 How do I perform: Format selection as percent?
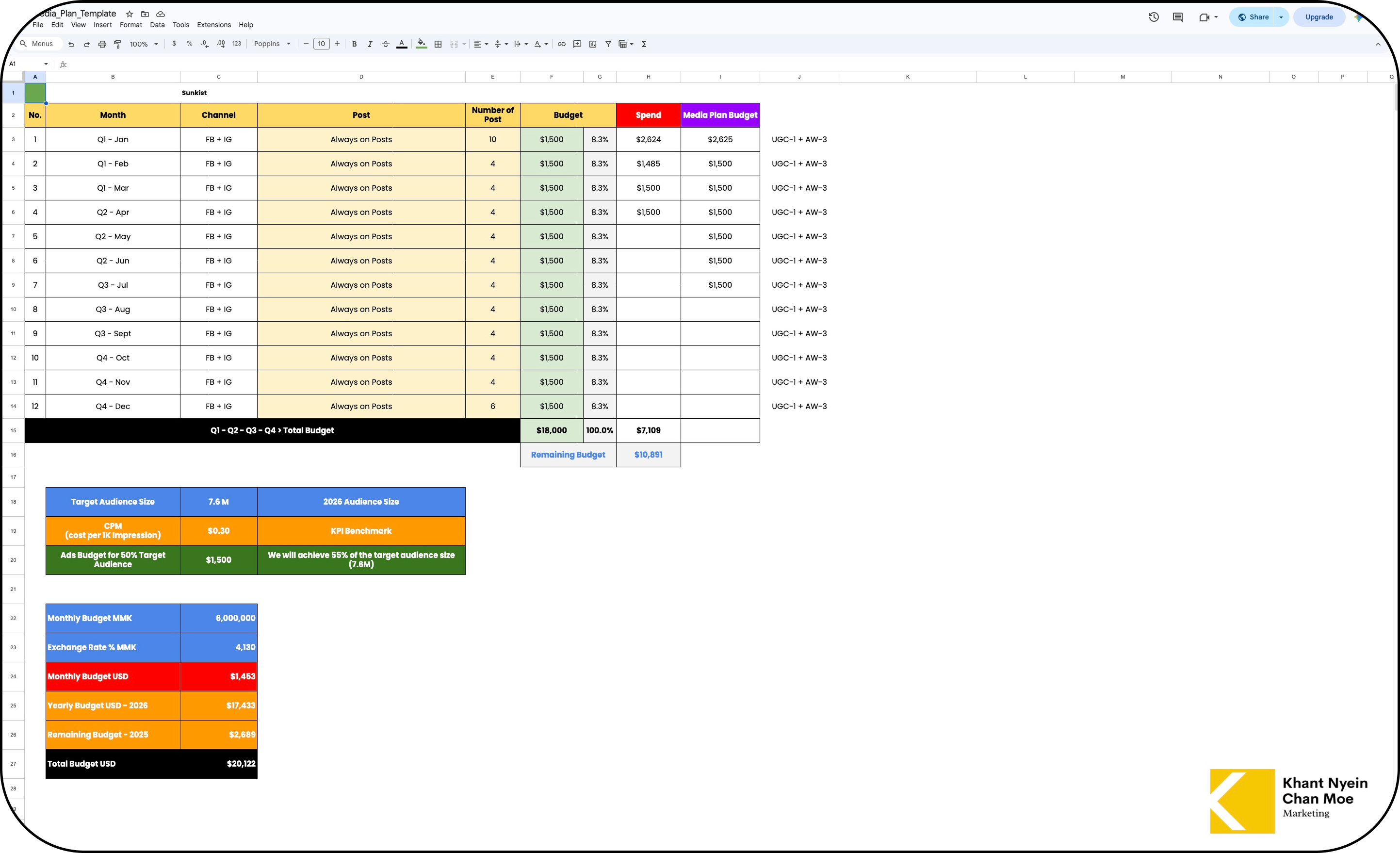190,44
